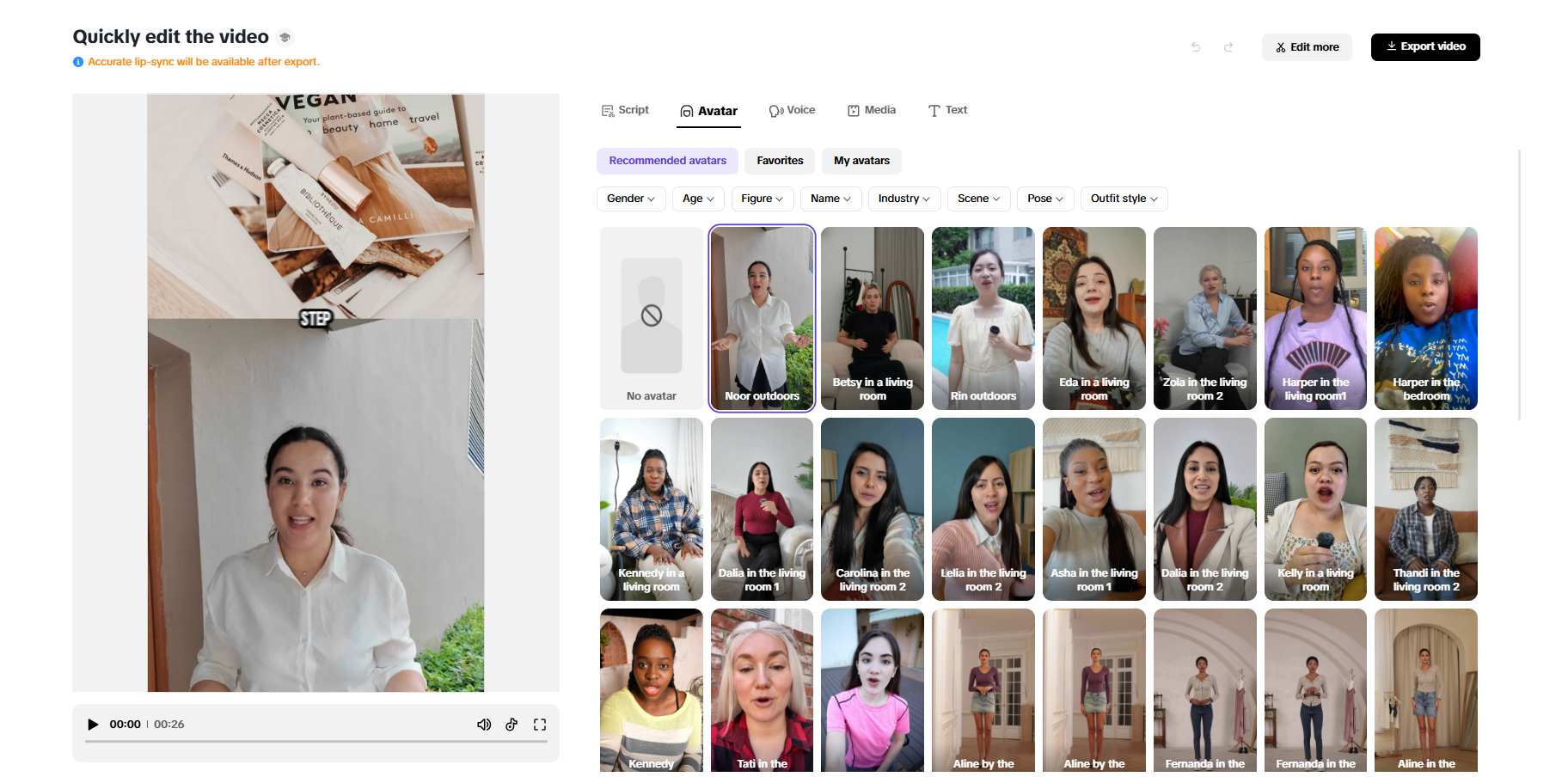
Task: Click the Export video button
Action: point(1424,46)
